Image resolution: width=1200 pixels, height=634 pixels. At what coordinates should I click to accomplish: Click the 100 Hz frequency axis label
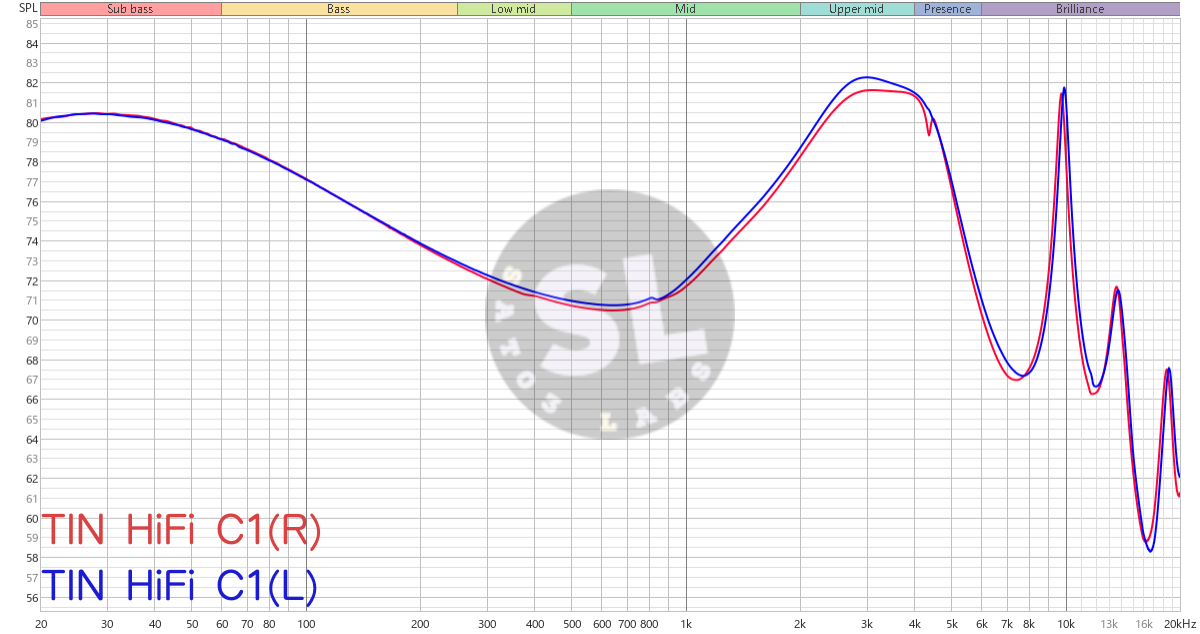[x=306, y=624]
